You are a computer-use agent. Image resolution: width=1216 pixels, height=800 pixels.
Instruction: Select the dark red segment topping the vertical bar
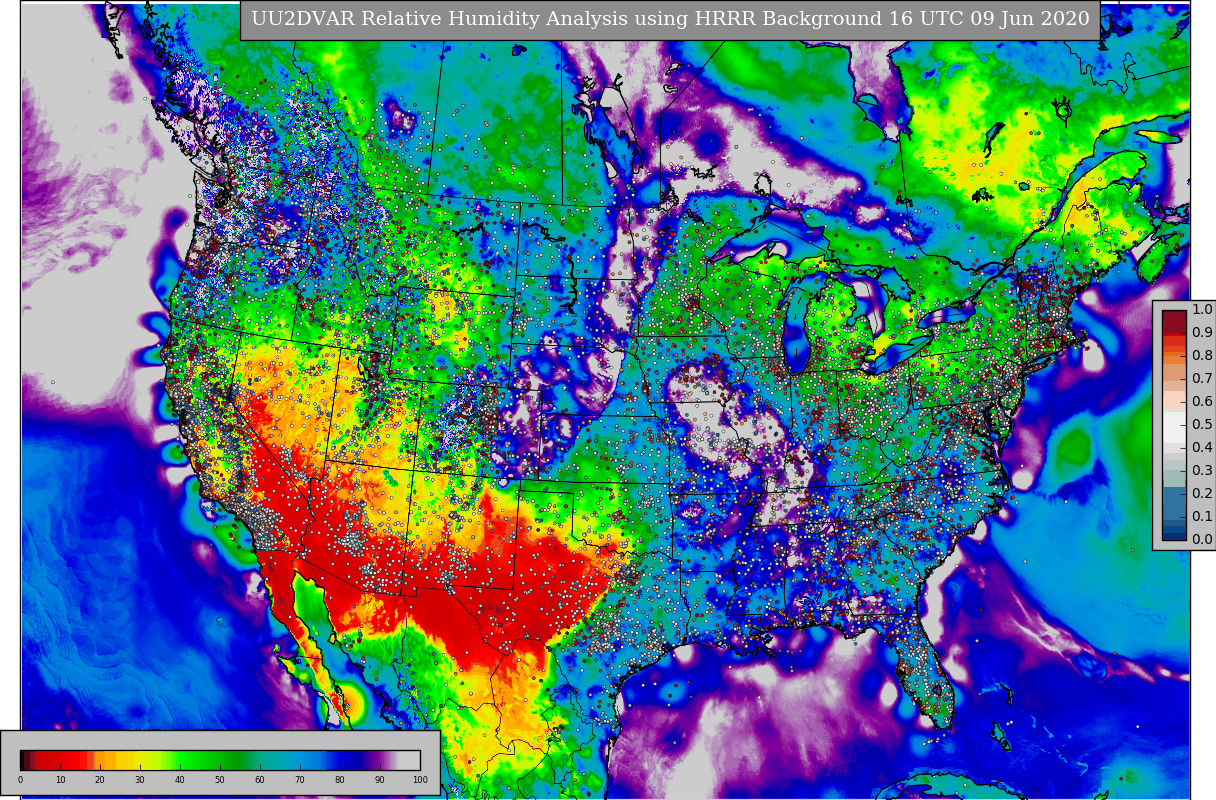(1174, 322)
